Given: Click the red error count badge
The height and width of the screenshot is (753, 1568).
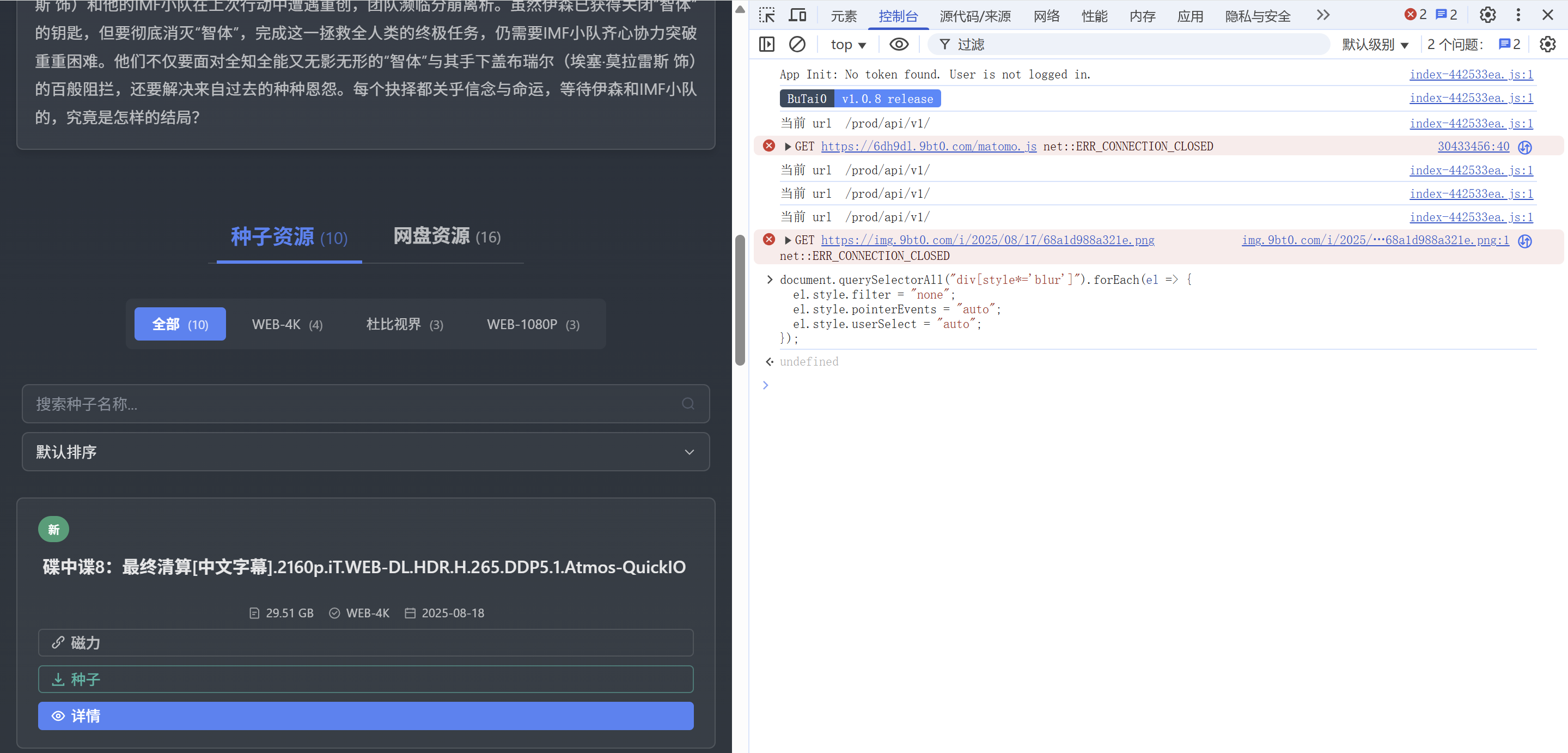Looking at the screenshot, I should coord(1415,15).
